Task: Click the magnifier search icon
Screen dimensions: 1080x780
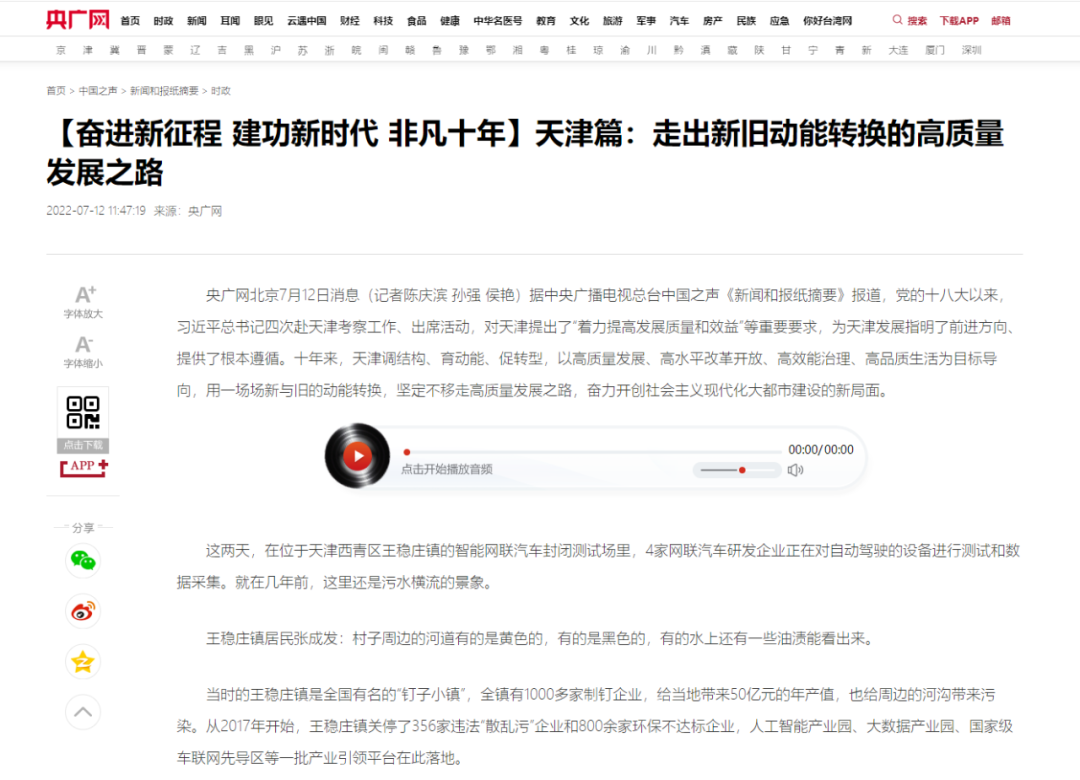Action: [898, 18]
